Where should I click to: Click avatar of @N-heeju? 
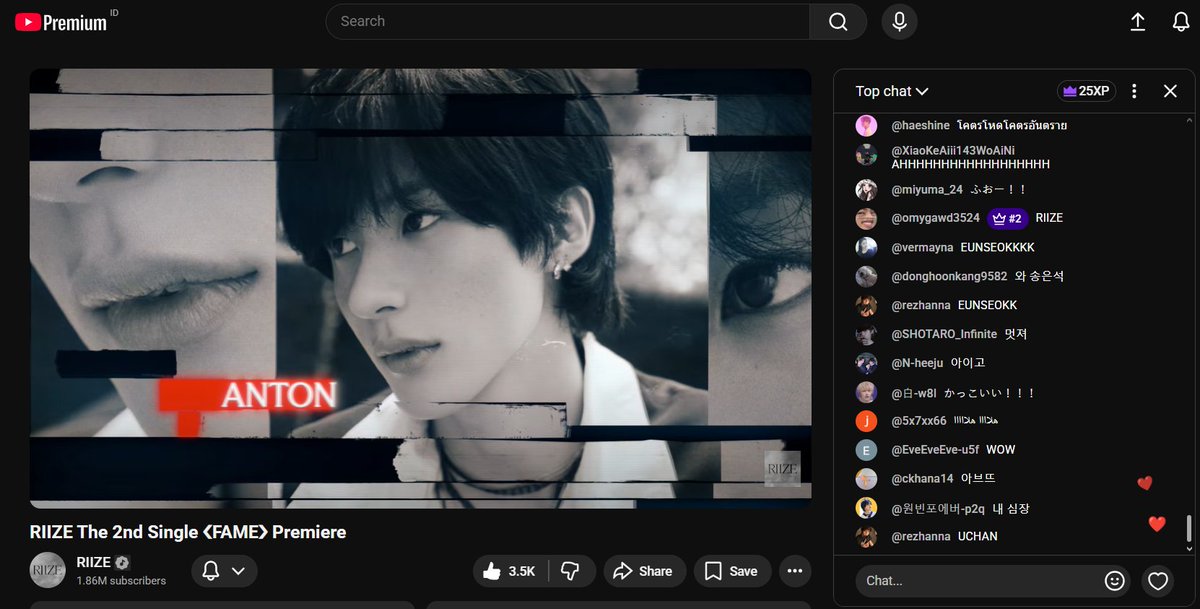tap(866, 363)
